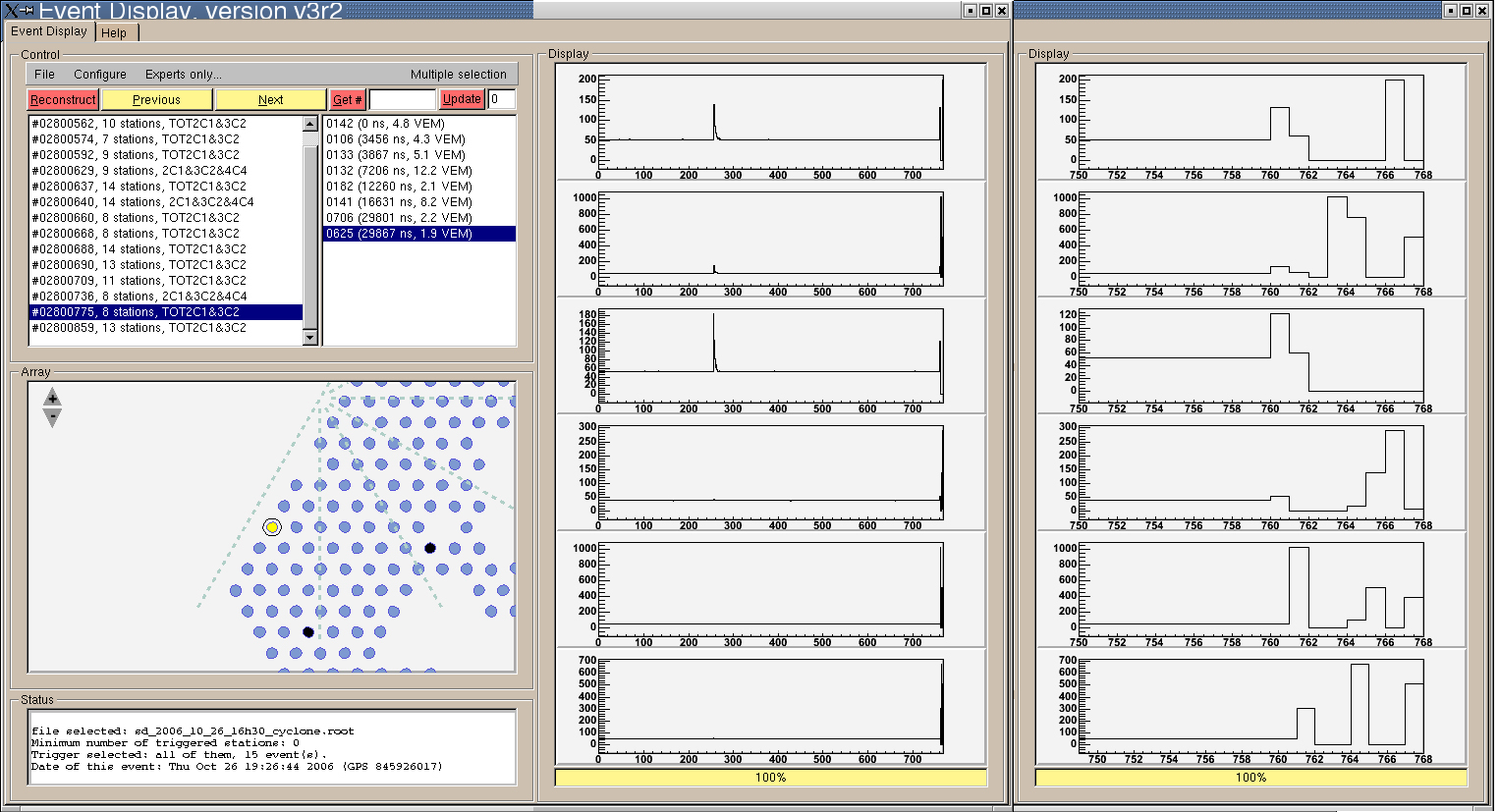The image size is (1499, 812).
Task: Focus the event number field beside Get #
Action: tap(402, 99)
